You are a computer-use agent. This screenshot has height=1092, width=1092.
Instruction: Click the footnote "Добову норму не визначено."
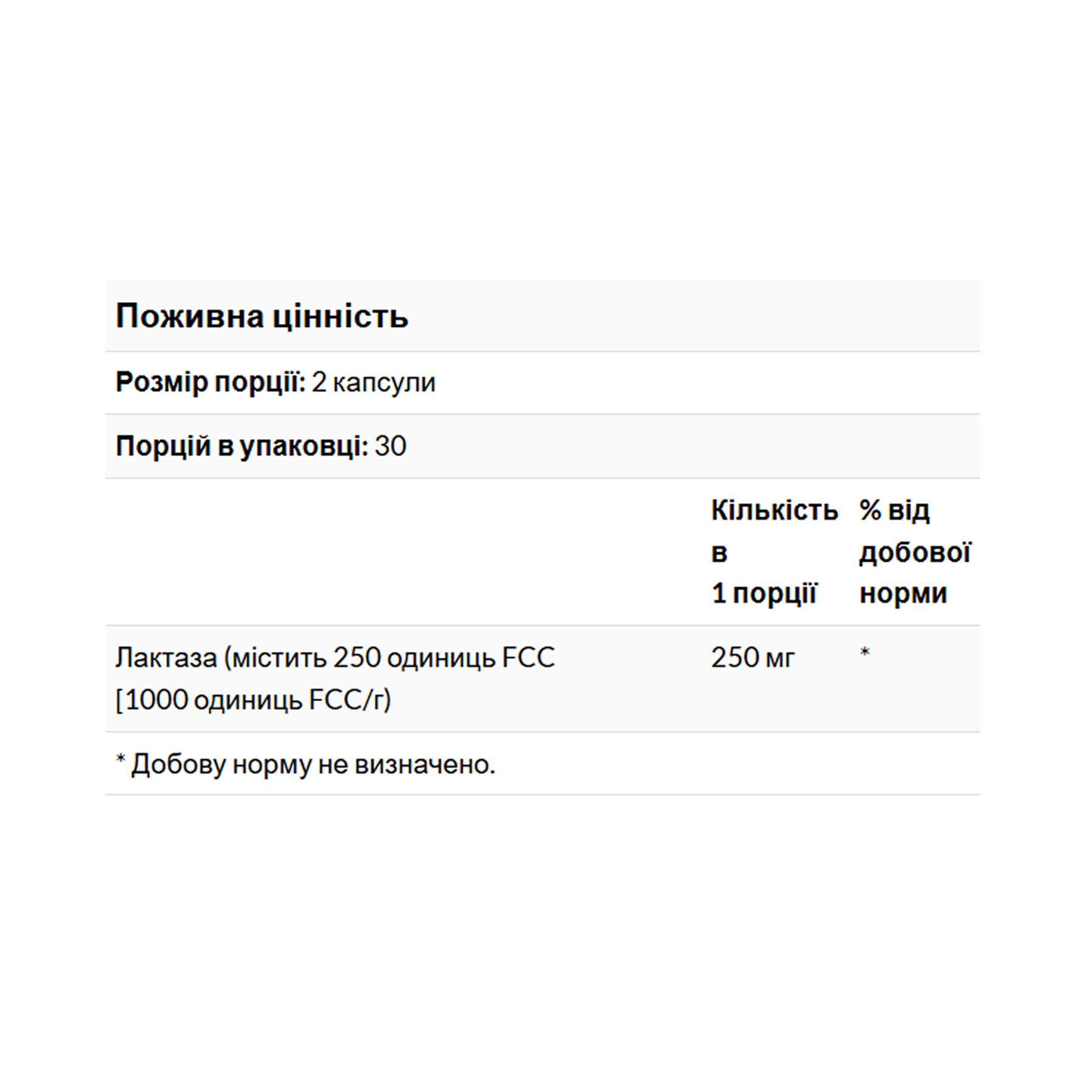point(313,764)
